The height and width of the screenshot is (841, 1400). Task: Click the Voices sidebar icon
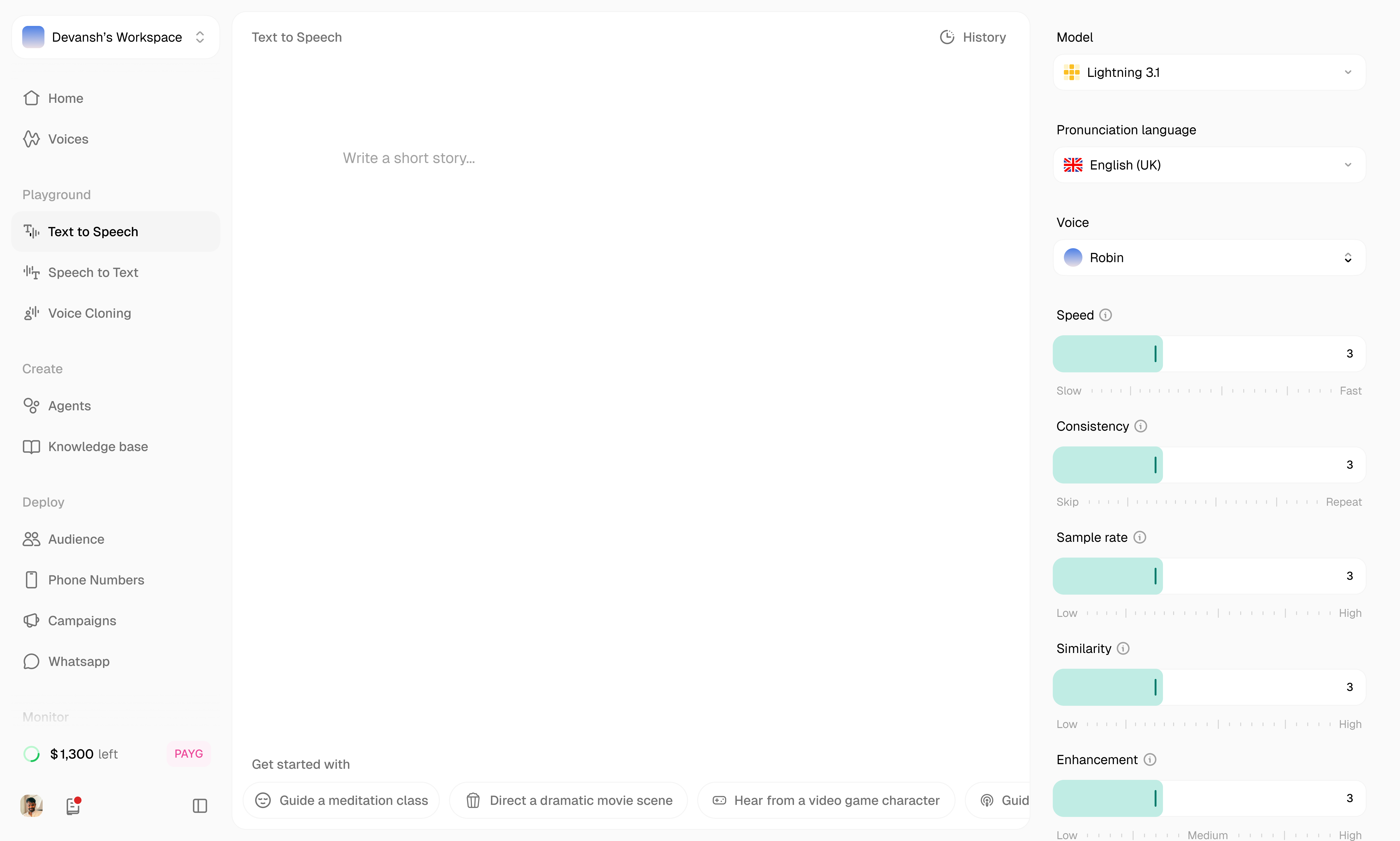32,139
